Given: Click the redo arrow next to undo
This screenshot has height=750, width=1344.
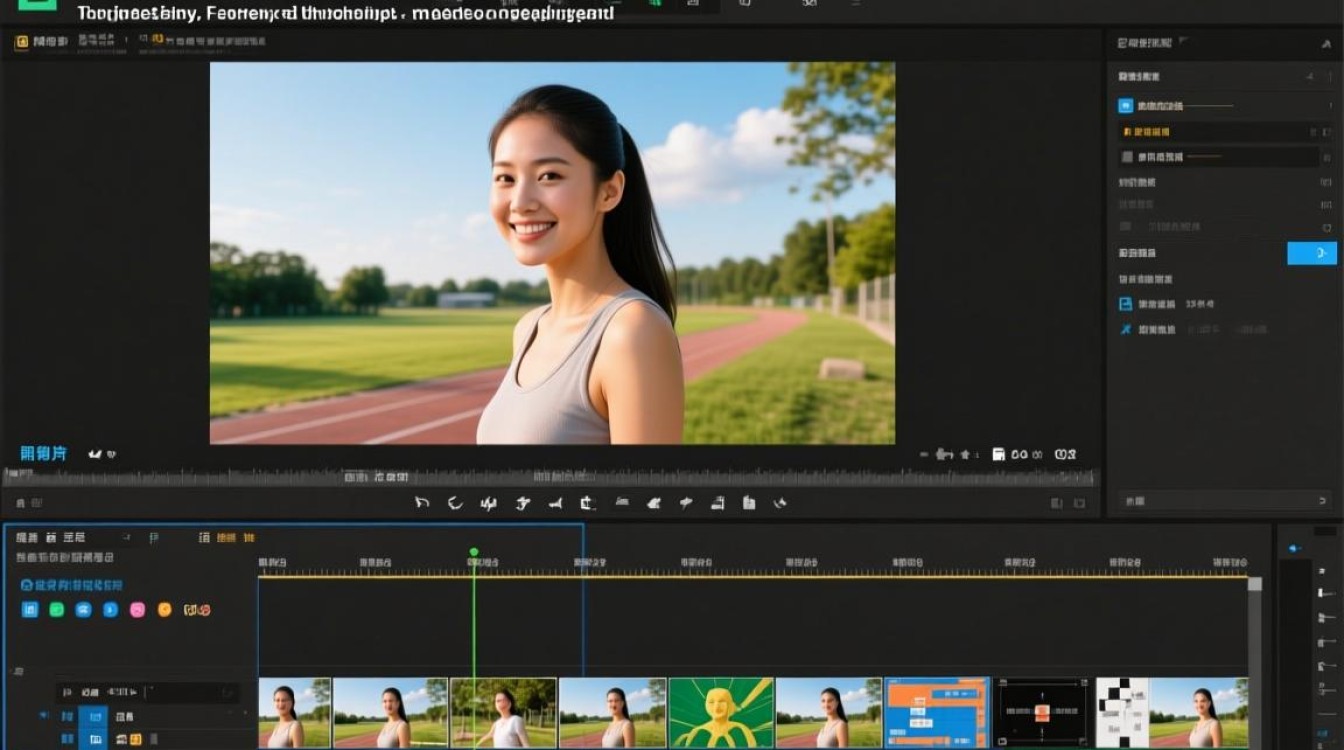Looking at the screenshot, I should click(455, 503).
